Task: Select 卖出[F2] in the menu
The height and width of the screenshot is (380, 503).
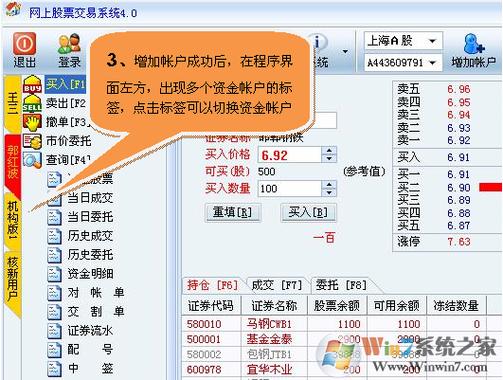Action: [x=66, y=103]
